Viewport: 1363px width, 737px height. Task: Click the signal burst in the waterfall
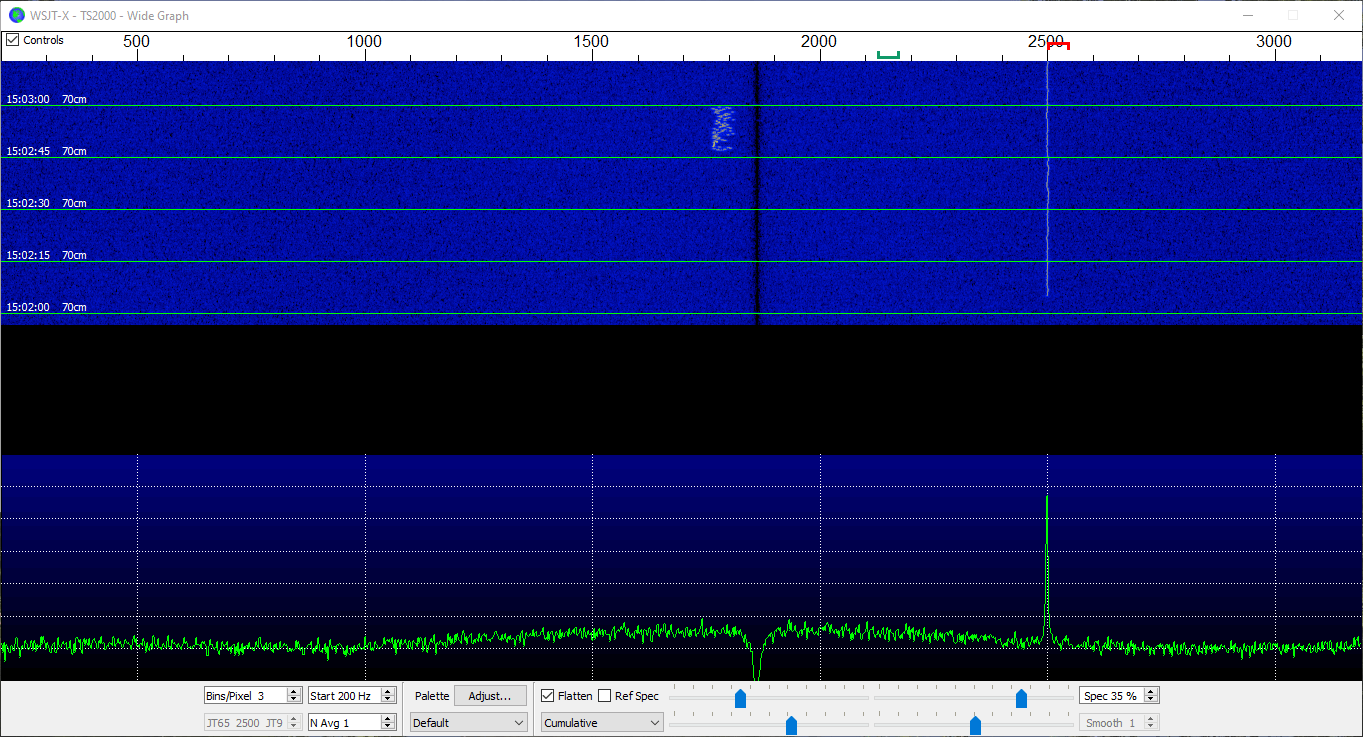pos(722,128)
